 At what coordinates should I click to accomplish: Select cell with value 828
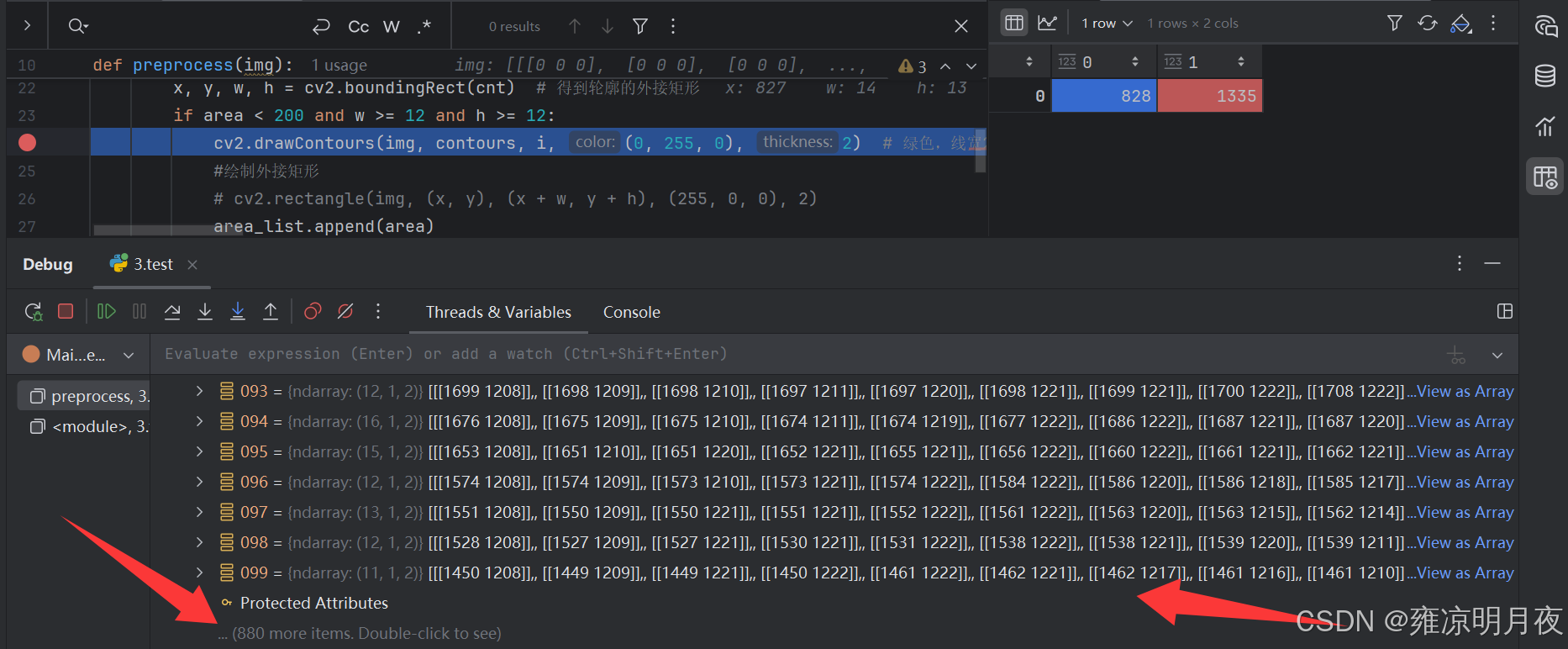(x=1104, y=96)
